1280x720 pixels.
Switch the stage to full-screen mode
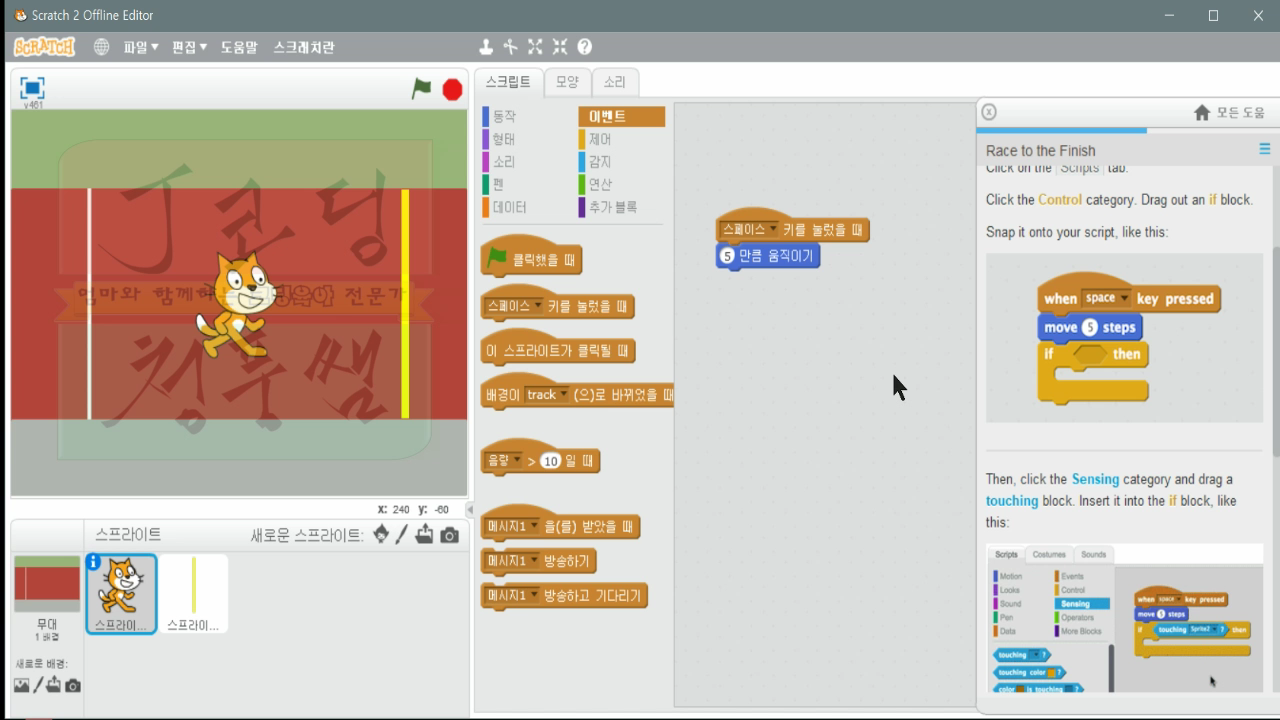click(32, 88)
